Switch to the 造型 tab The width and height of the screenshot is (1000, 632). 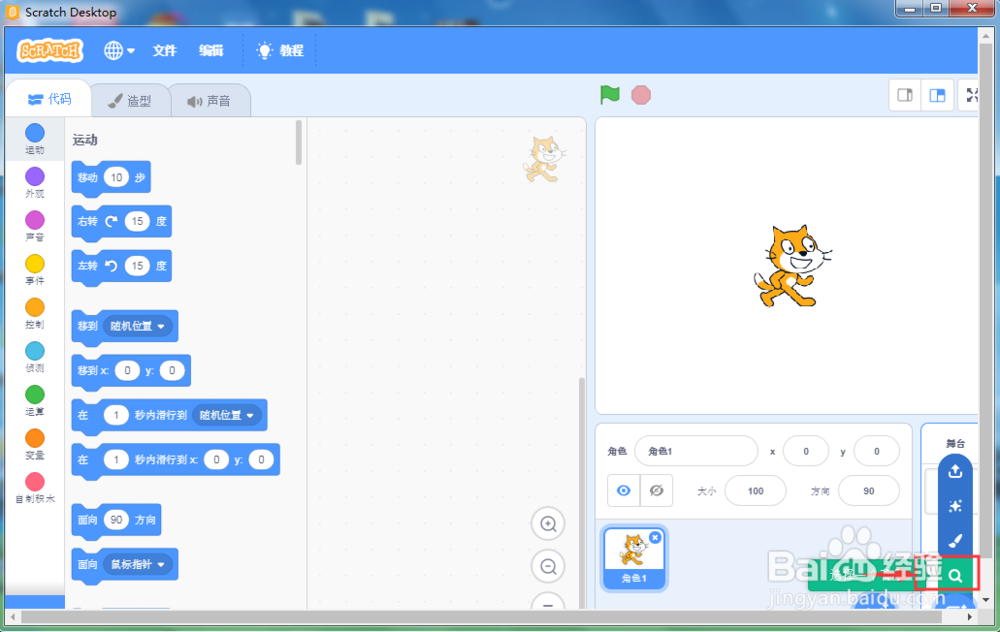(130, 101)
